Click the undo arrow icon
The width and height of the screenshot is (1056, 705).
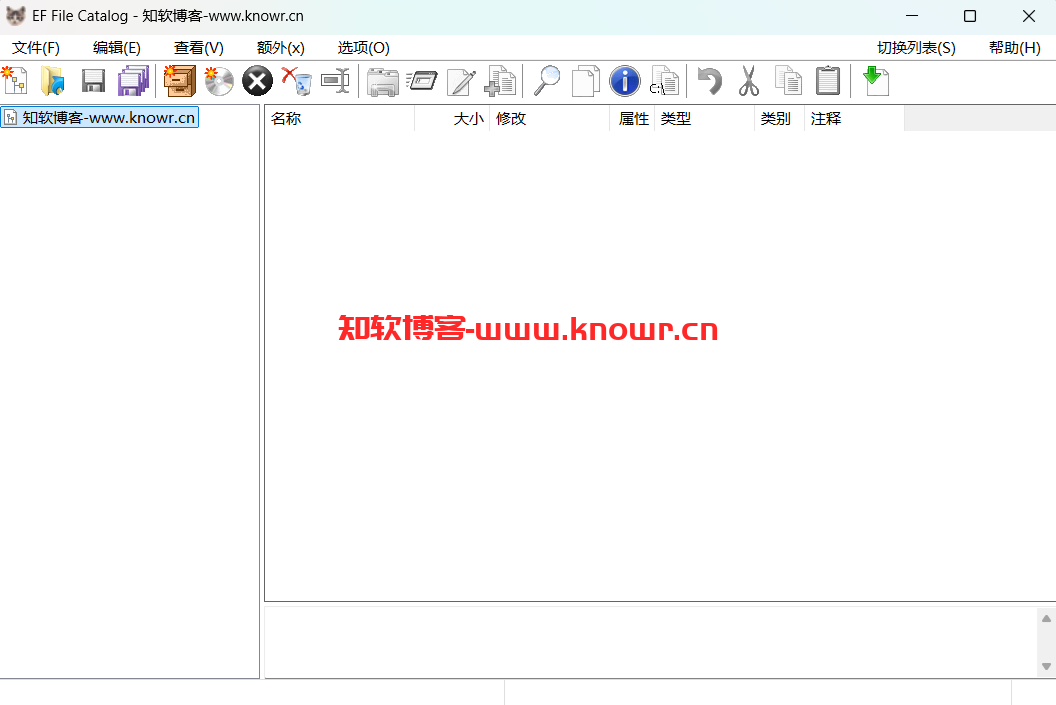pyautogui.click(x=710, y=81)
